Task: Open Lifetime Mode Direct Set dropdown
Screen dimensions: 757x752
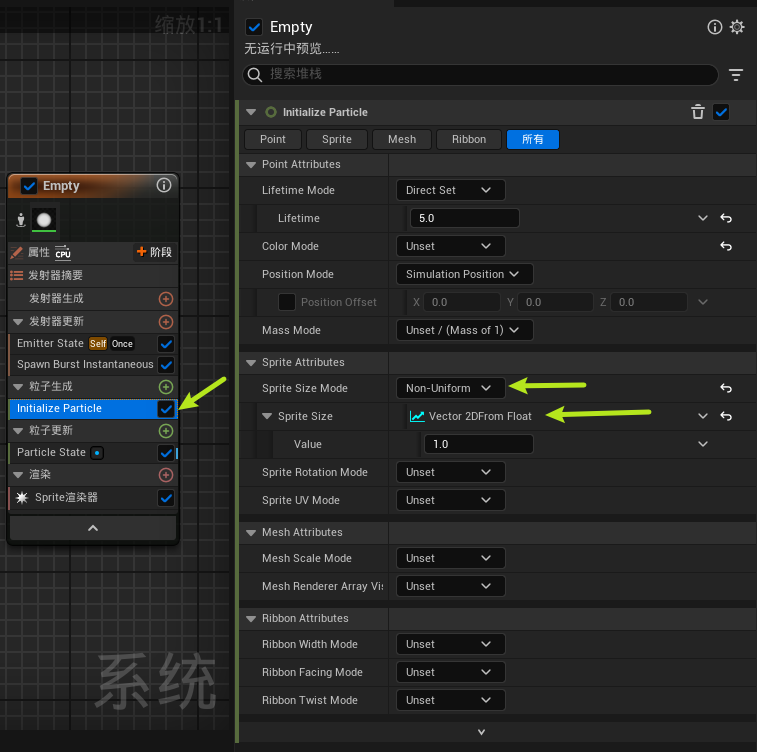Action: coord(450,190)
